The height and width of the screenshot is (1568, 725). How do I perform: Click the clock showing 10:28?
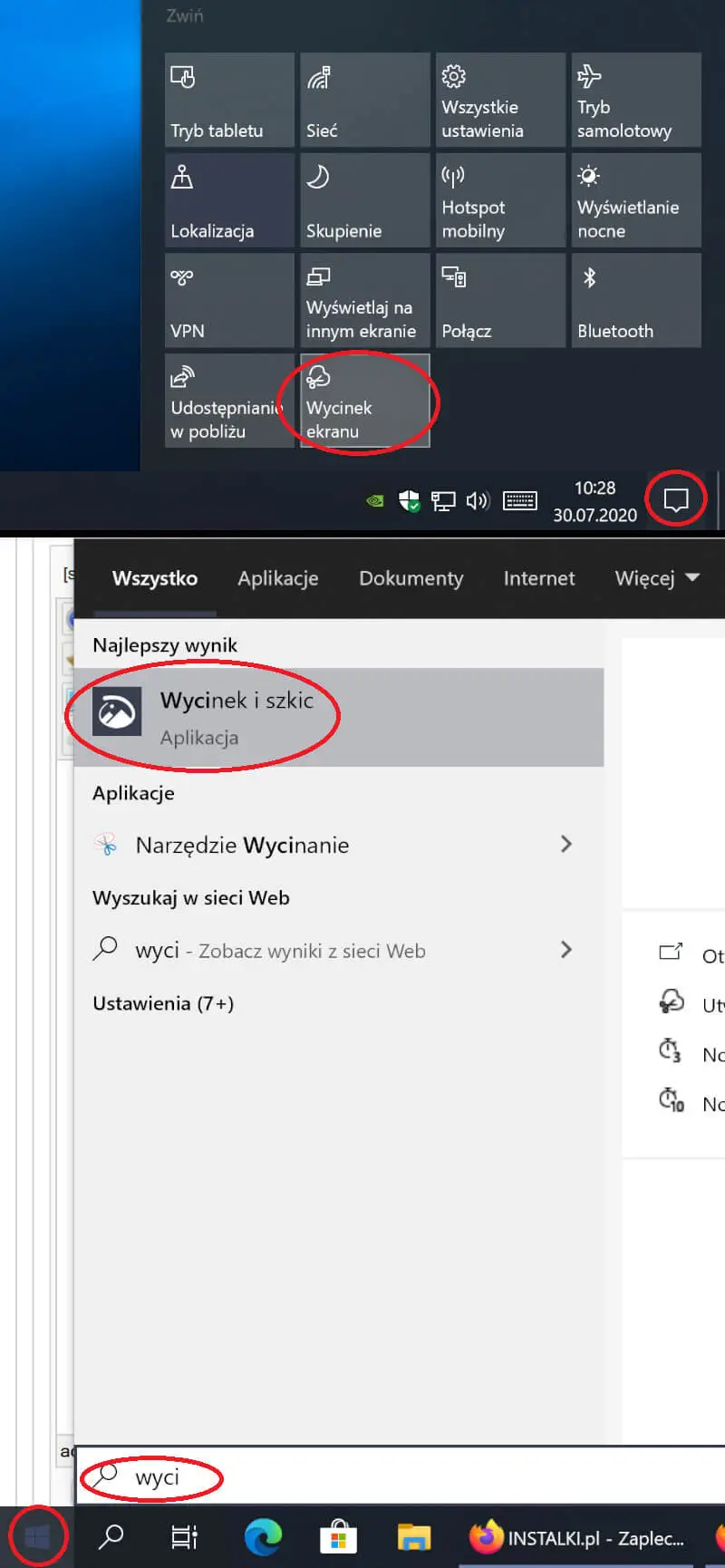coord(595,501)
